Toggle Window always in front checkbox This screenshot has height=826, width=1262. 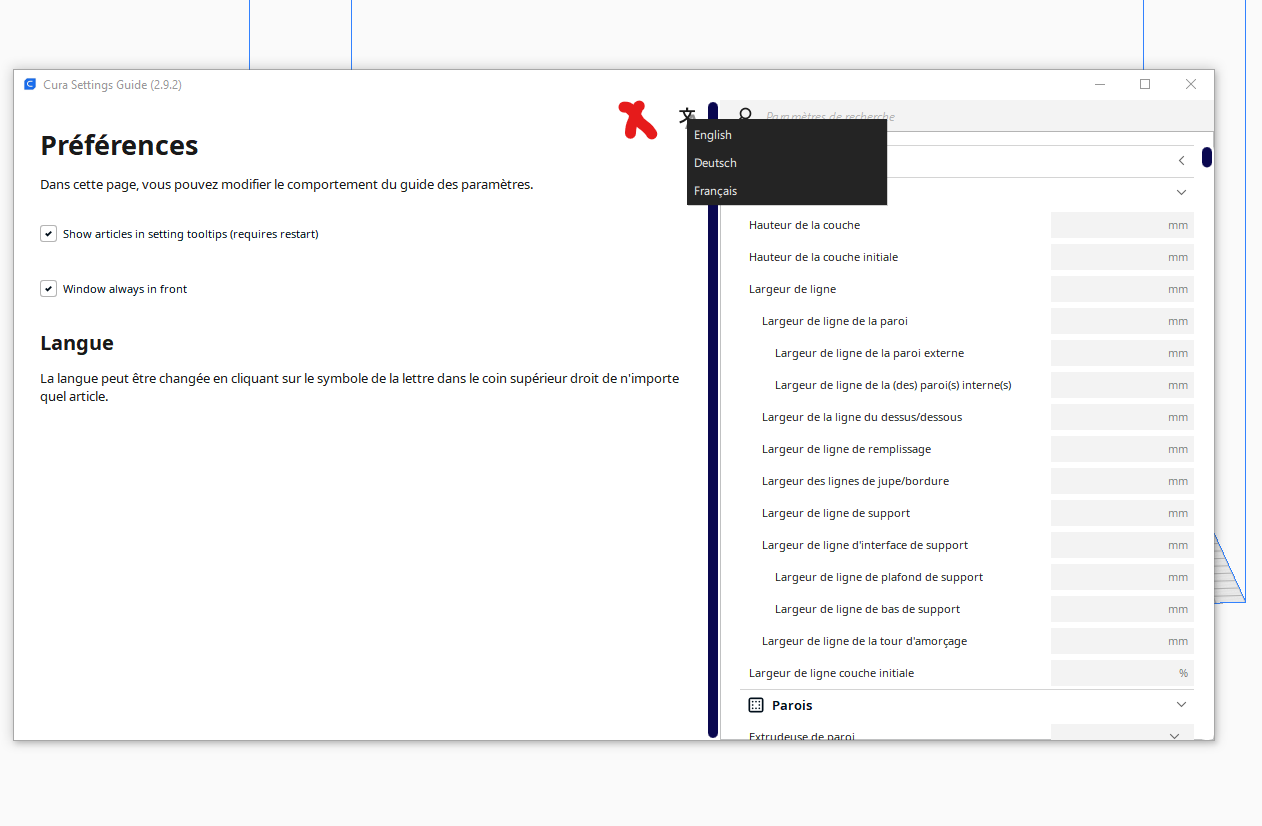(48, 288)
